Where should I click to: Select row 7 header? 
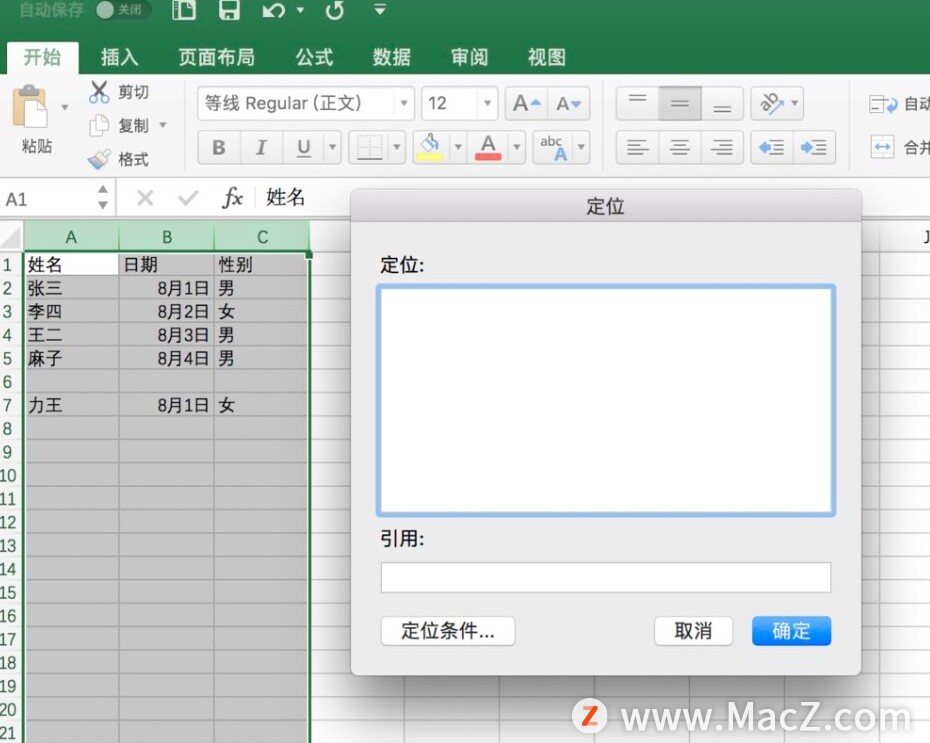8,405
